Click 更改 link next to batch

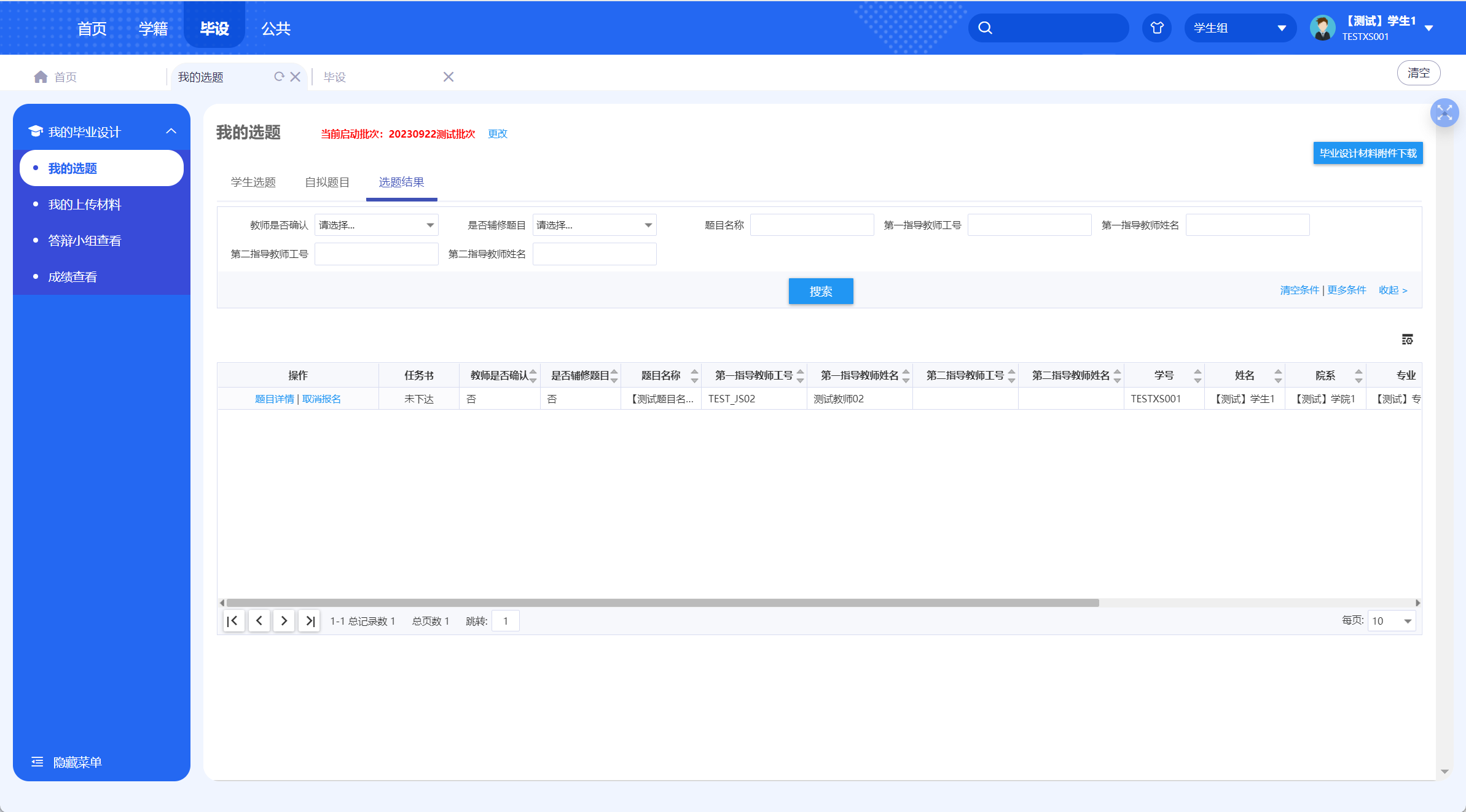coord(498,133)
